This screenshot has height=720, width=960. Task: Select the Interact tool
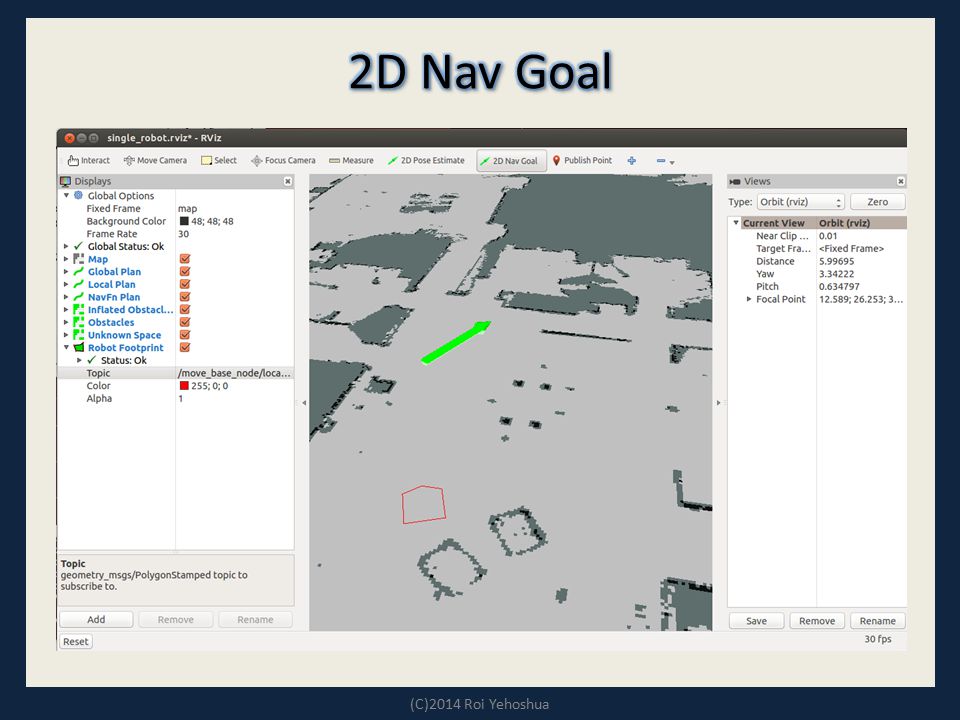pos(89,160)
